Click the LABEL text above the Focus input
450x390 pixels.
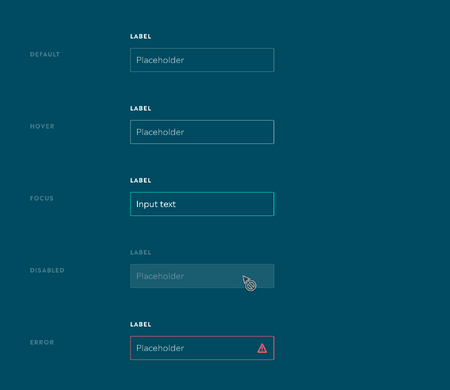141,180
